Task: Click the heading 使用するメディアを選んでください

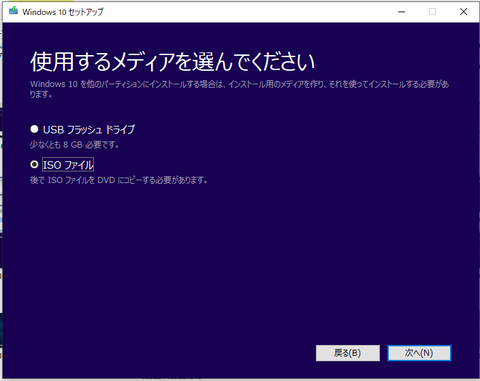Action: 172,62
